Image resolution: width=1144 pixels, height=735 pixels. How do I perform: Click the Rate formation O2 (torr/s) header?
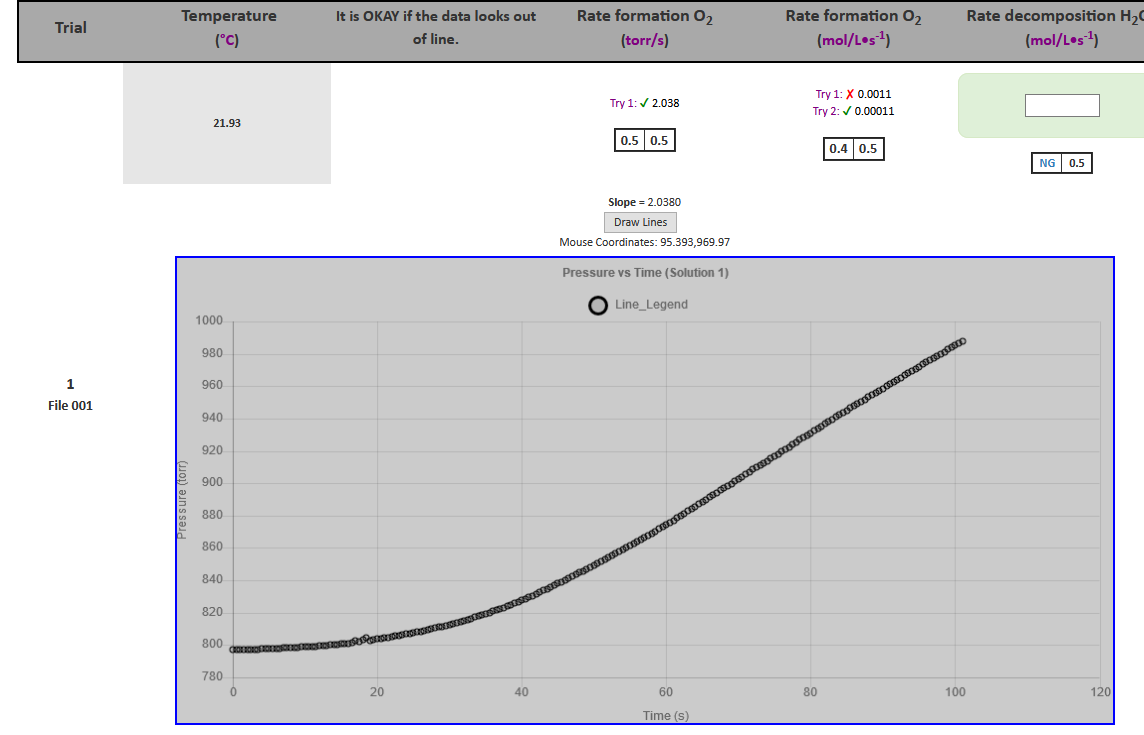tap(645, 28)
